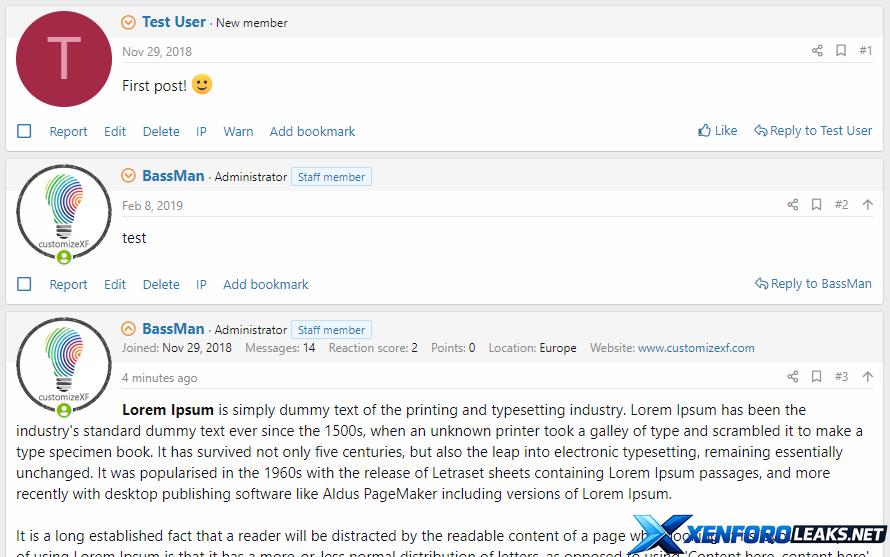Click share icon on post #3
Screen dimensions: 890x557
coord(793,377)
